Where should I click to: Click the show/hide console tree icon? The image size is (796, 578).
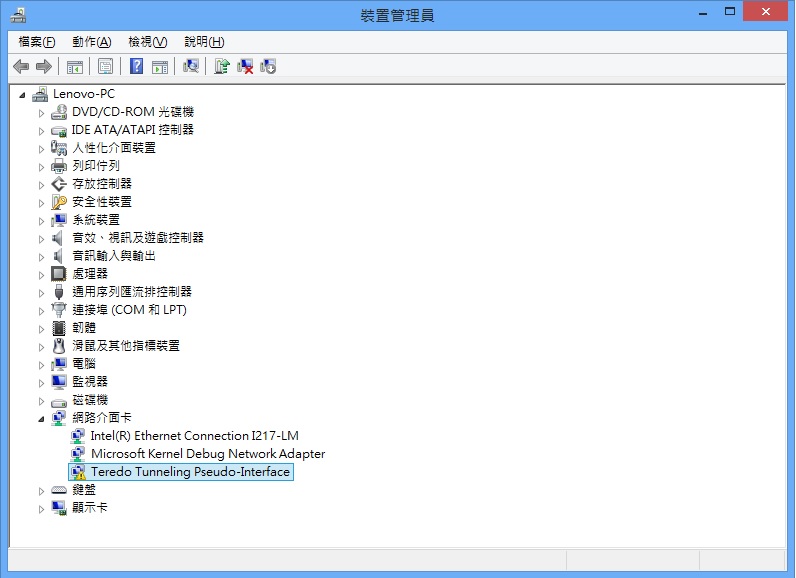pos(75,66)
